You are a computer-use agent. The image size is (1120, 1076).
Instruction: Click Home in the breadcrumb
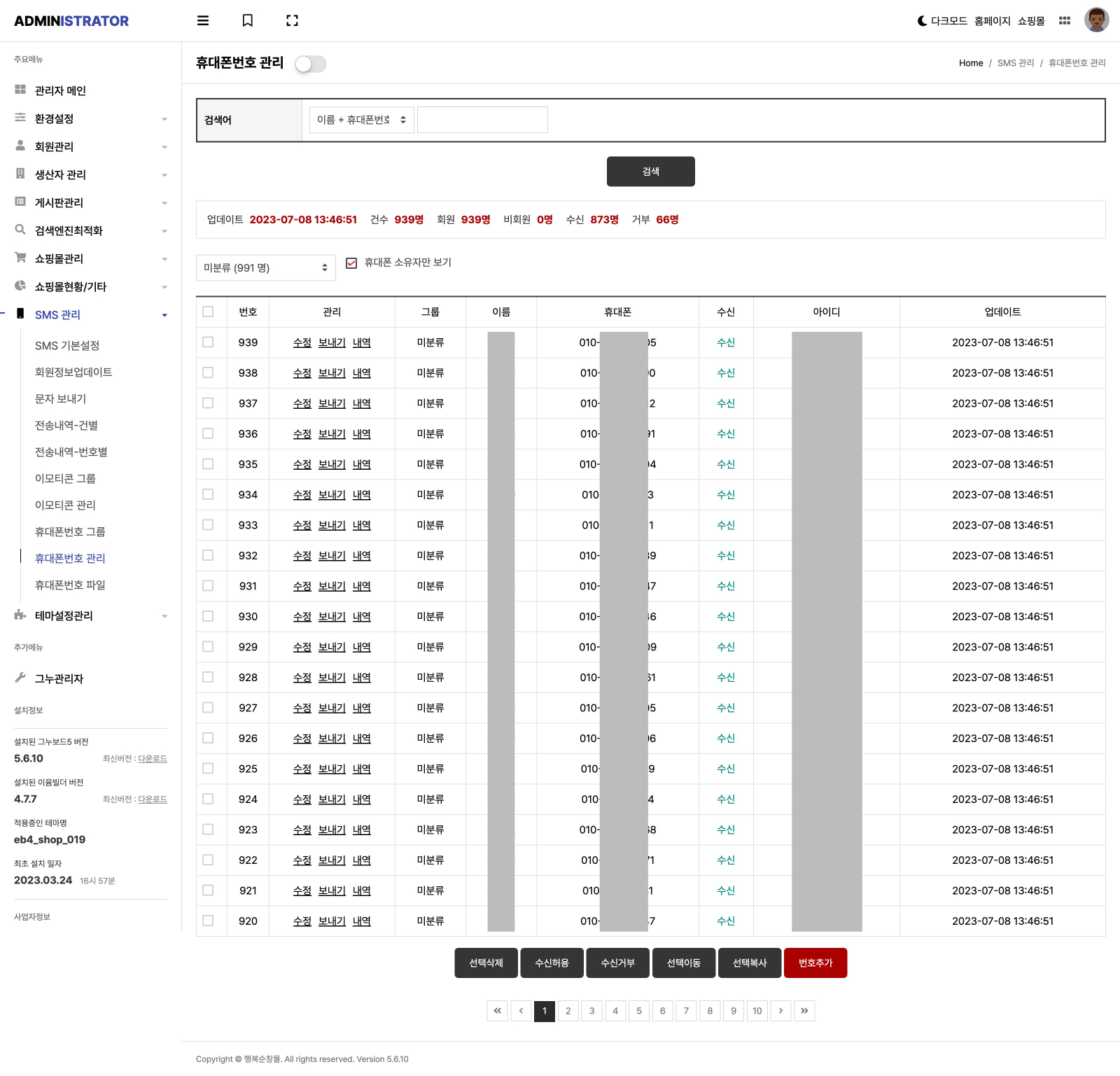pos(971,63)
